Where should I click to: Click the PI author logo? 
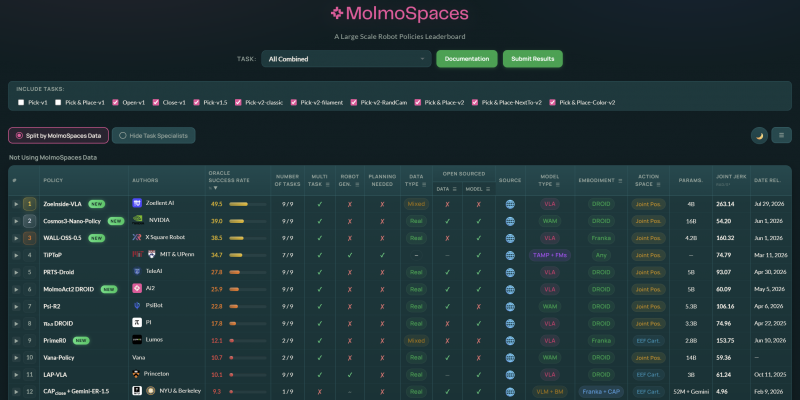137,322
